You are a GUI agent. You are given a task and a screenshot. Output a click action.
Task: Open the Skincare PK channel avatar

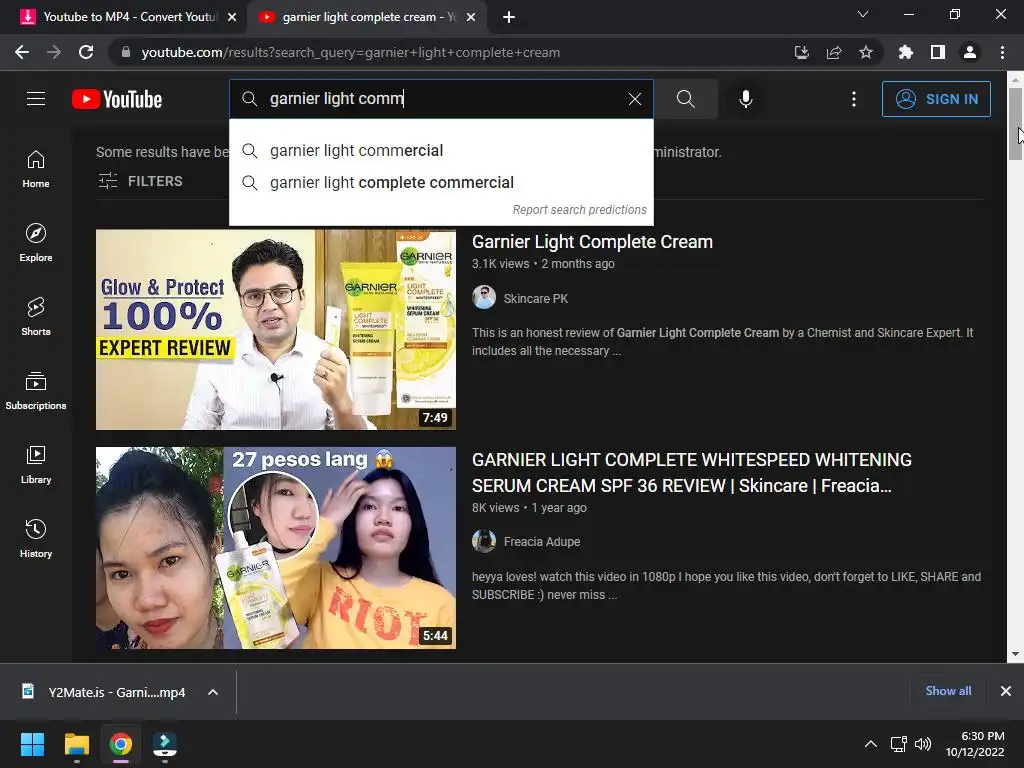coord(484,298)
